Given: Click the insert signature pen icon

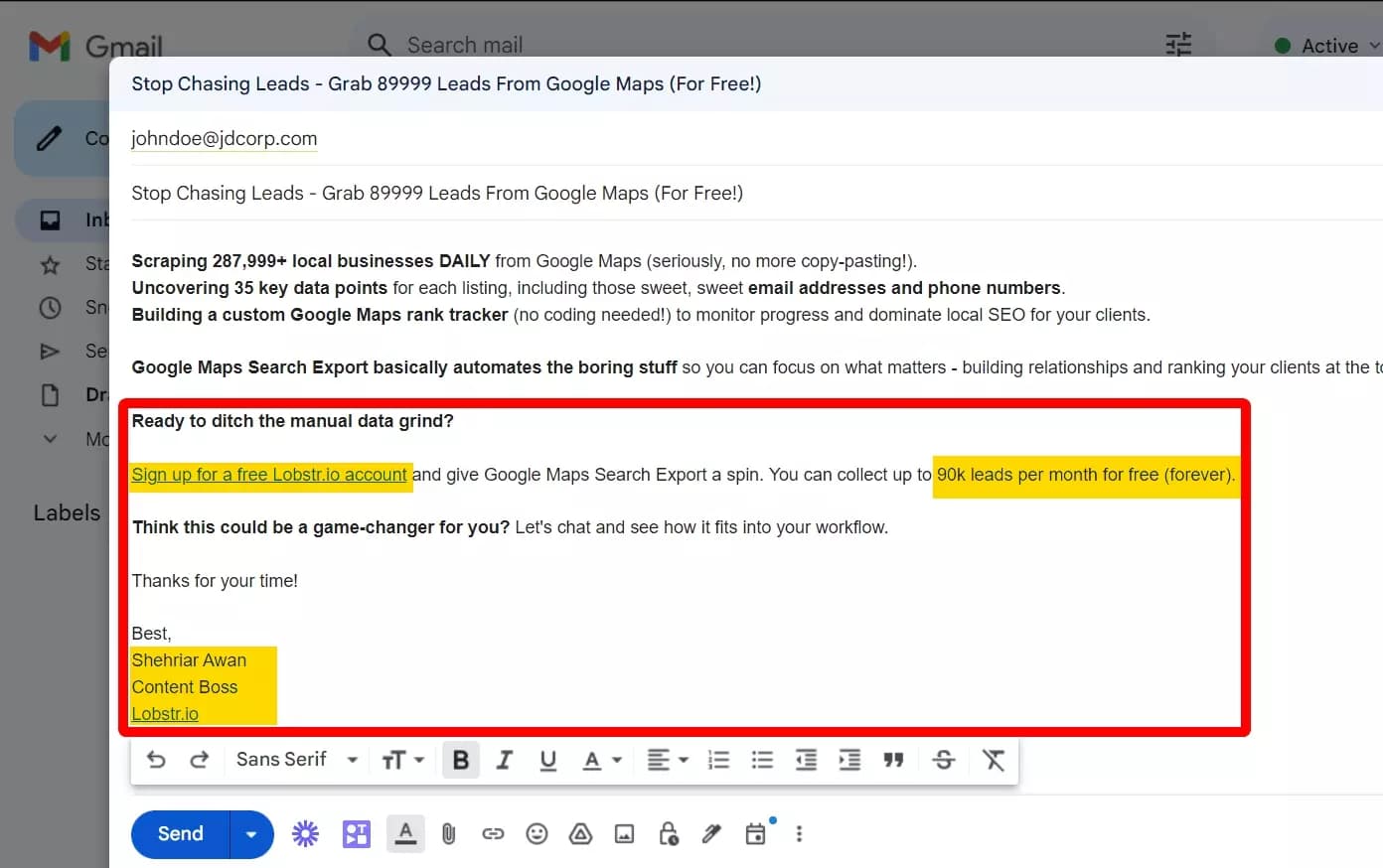Looking at the screenshot, I should (711, 834).
